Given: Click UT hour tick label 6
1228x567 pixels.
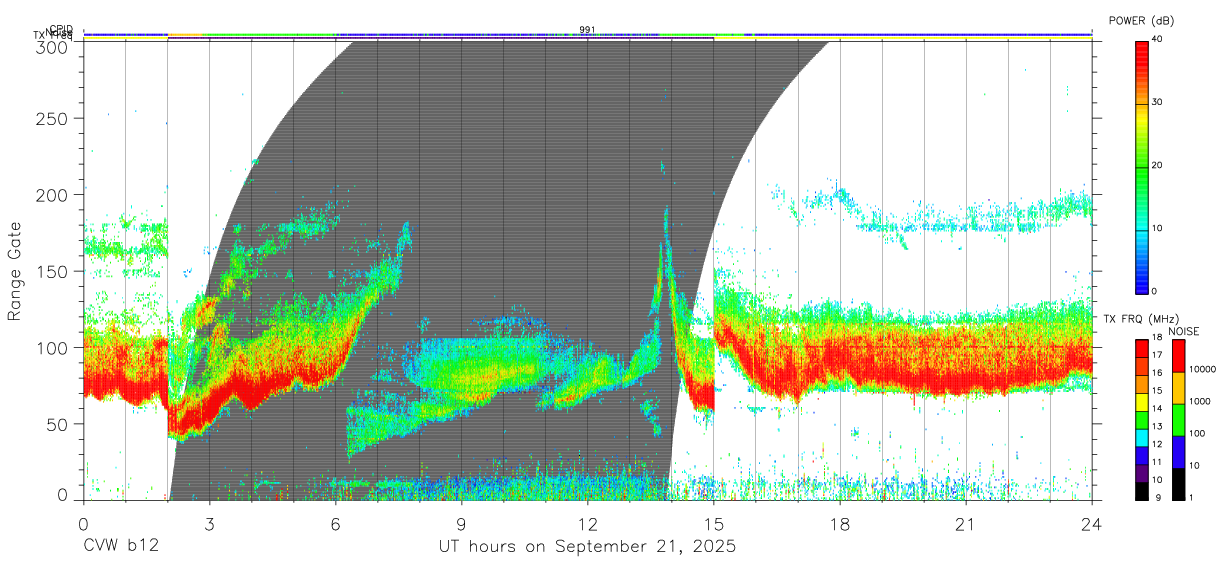Looking at the screenshot, I should click(x=335, y=523).
